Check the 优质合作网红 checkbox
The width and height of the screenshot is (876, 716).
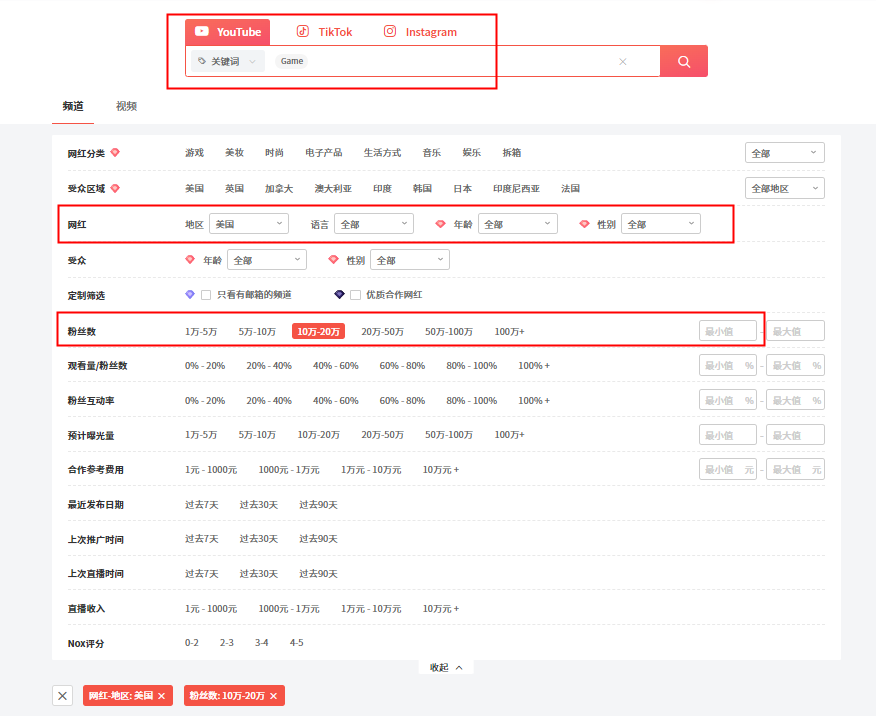[355, 295]
